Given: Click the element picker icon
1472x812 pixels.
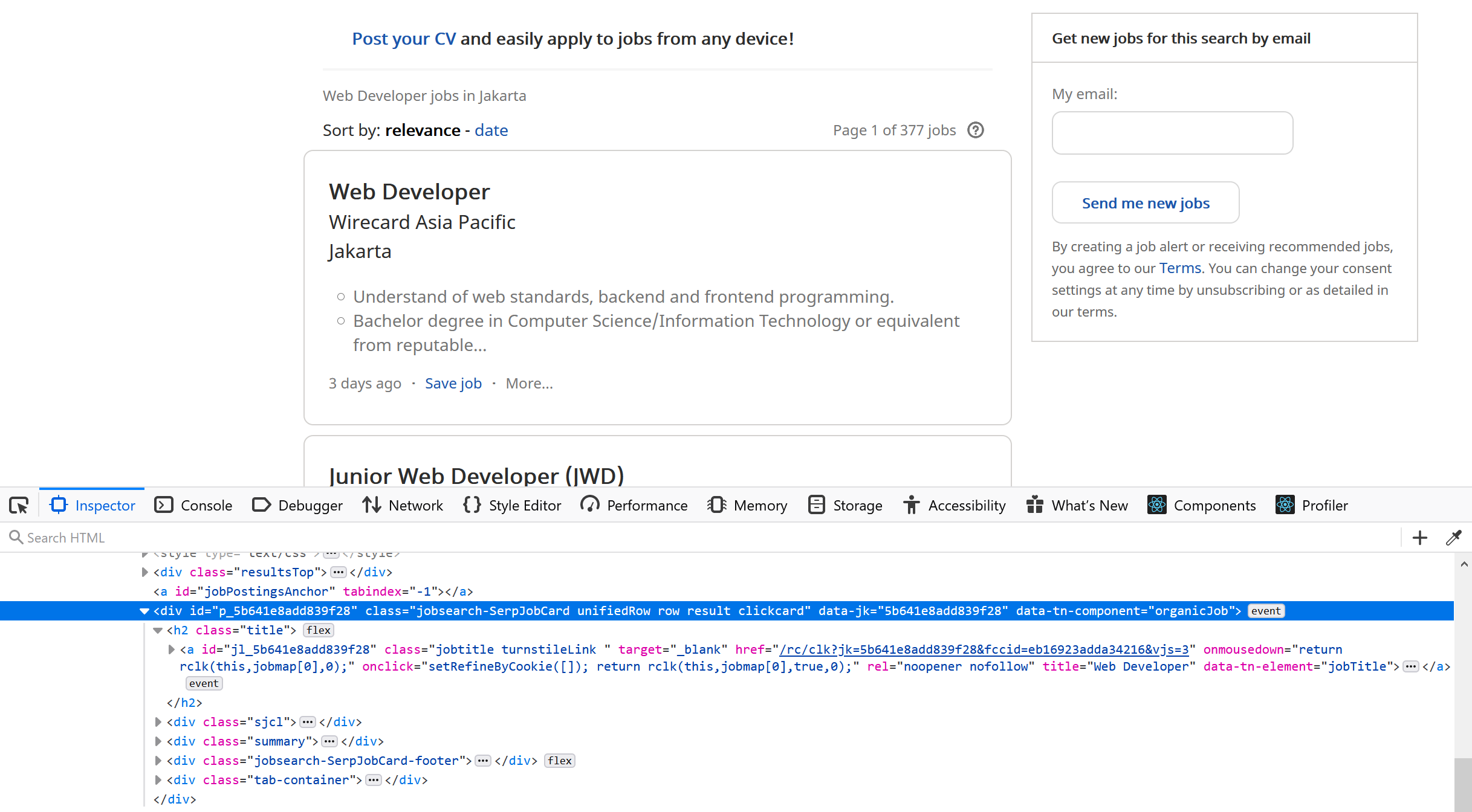Looking at the screenshot, I should (19, 505).
